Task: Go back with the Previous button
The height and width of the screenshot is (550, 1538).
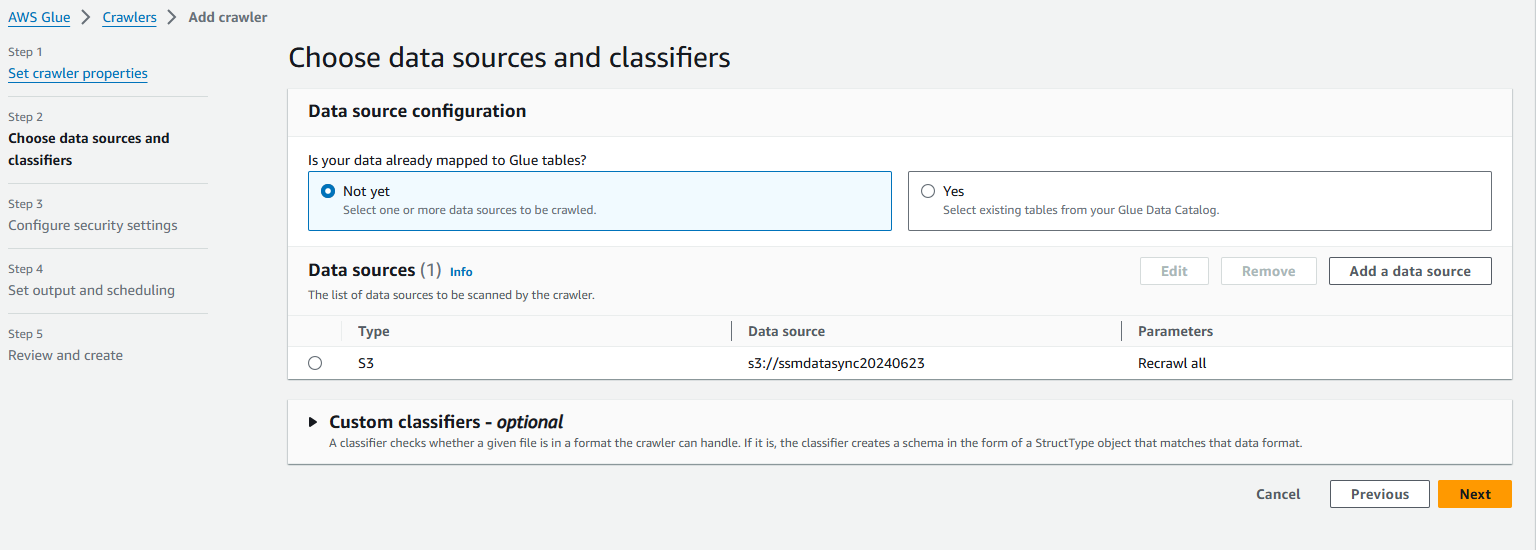Action: (x=1379, y=494)
